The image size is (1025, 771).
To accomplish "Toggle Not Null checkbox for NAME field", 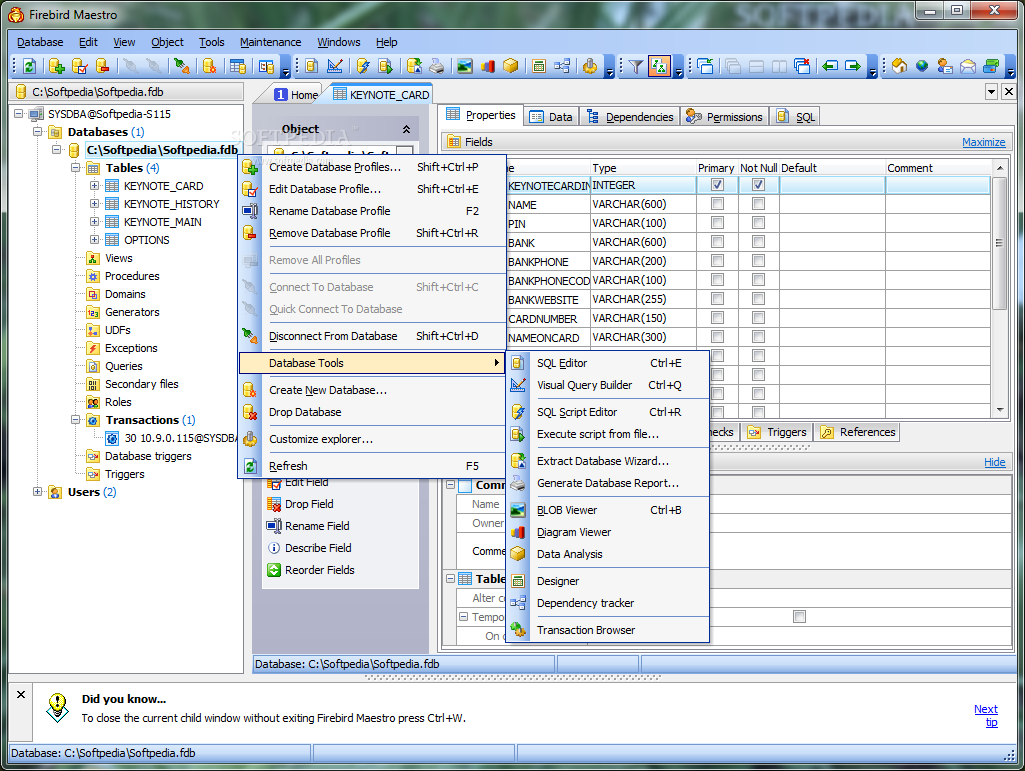I will (x=758, y=204).
